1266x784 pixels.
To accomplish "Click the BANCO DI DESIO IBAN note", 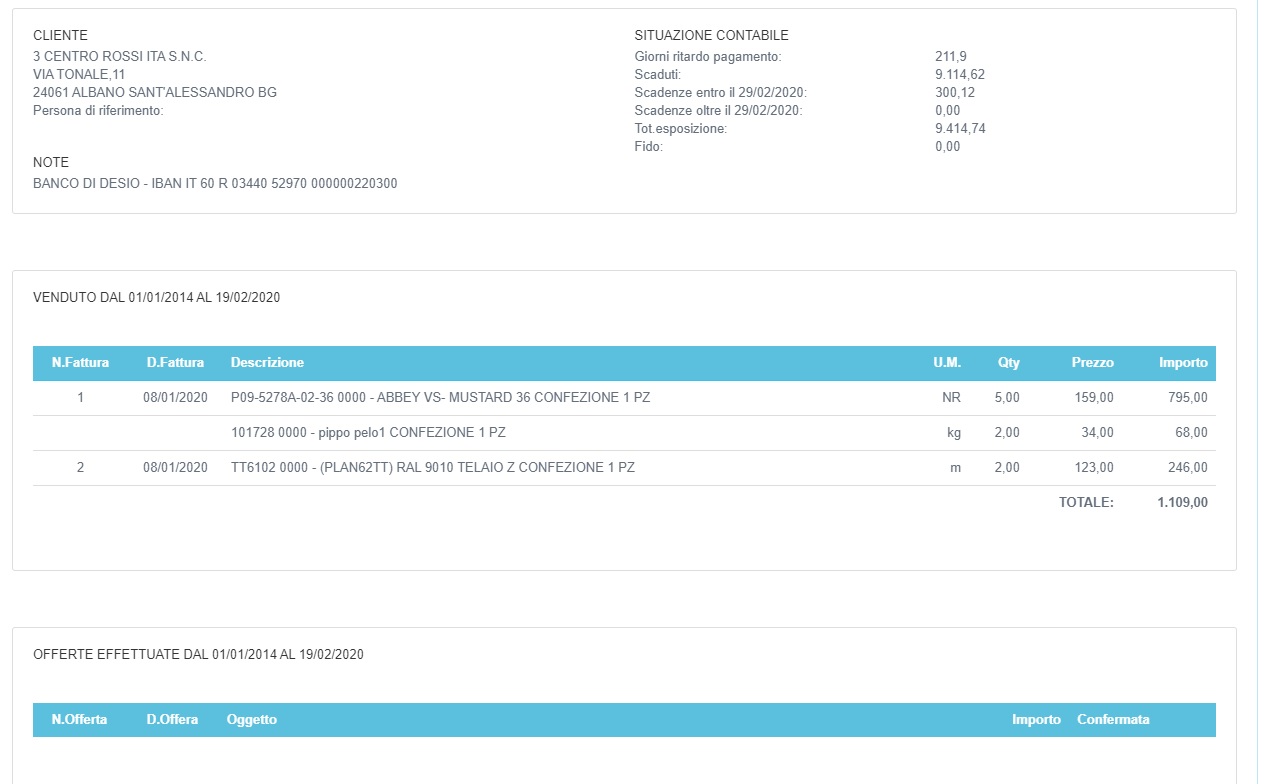I will 215,184.
